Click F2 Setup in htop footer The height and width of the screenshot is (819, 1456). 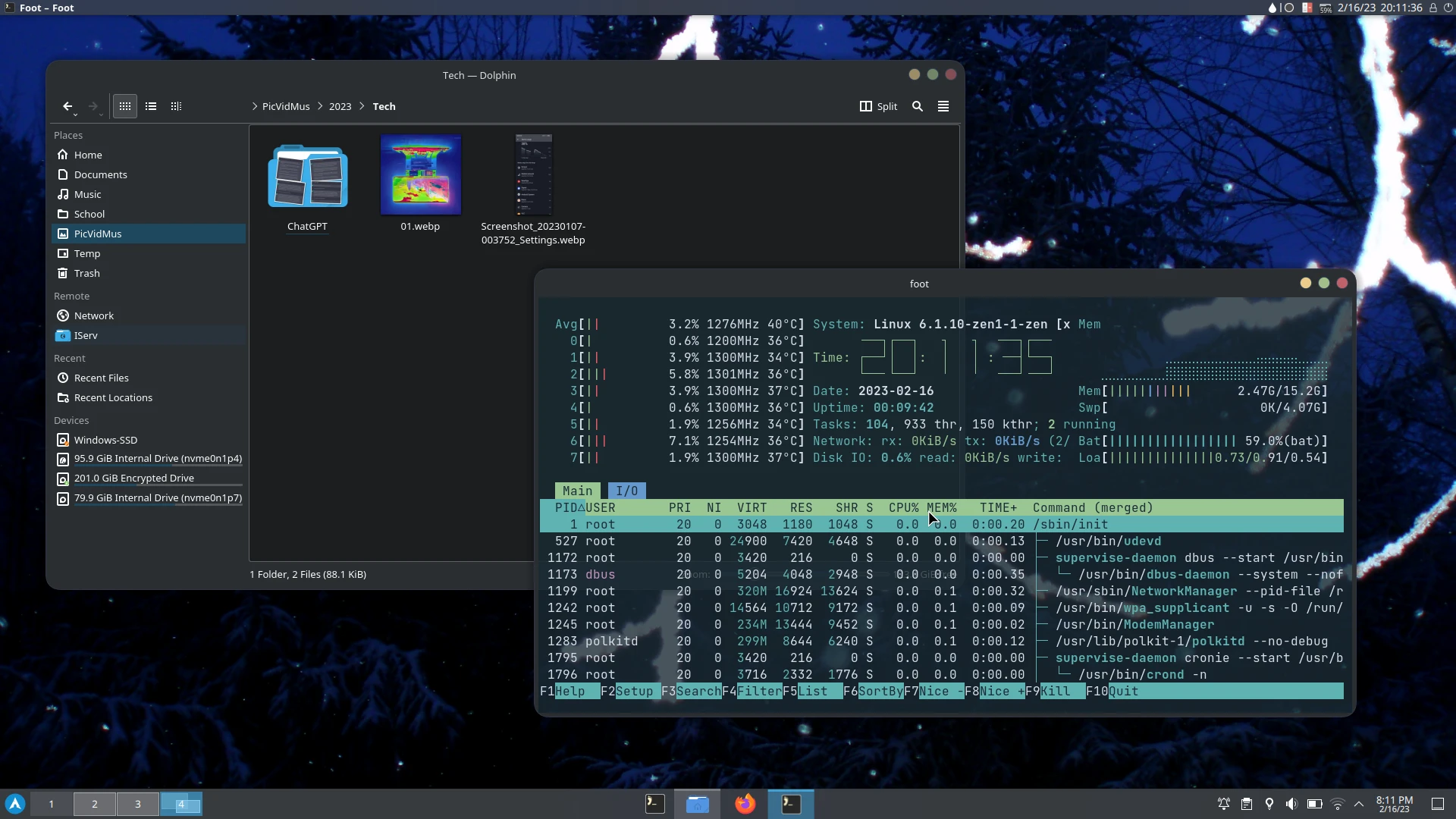pos(630,691)
